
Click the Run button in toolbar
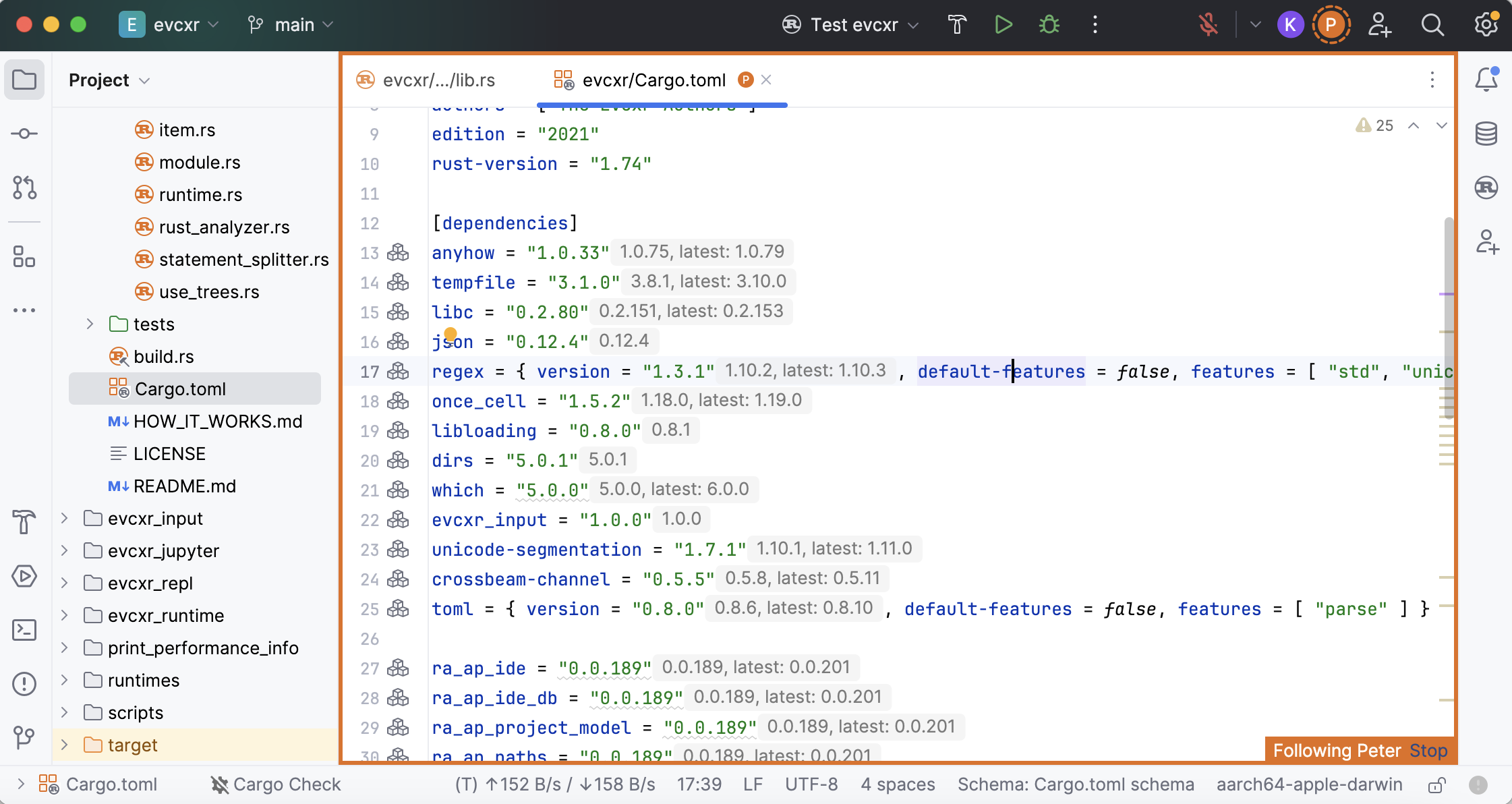[1003, 25]
